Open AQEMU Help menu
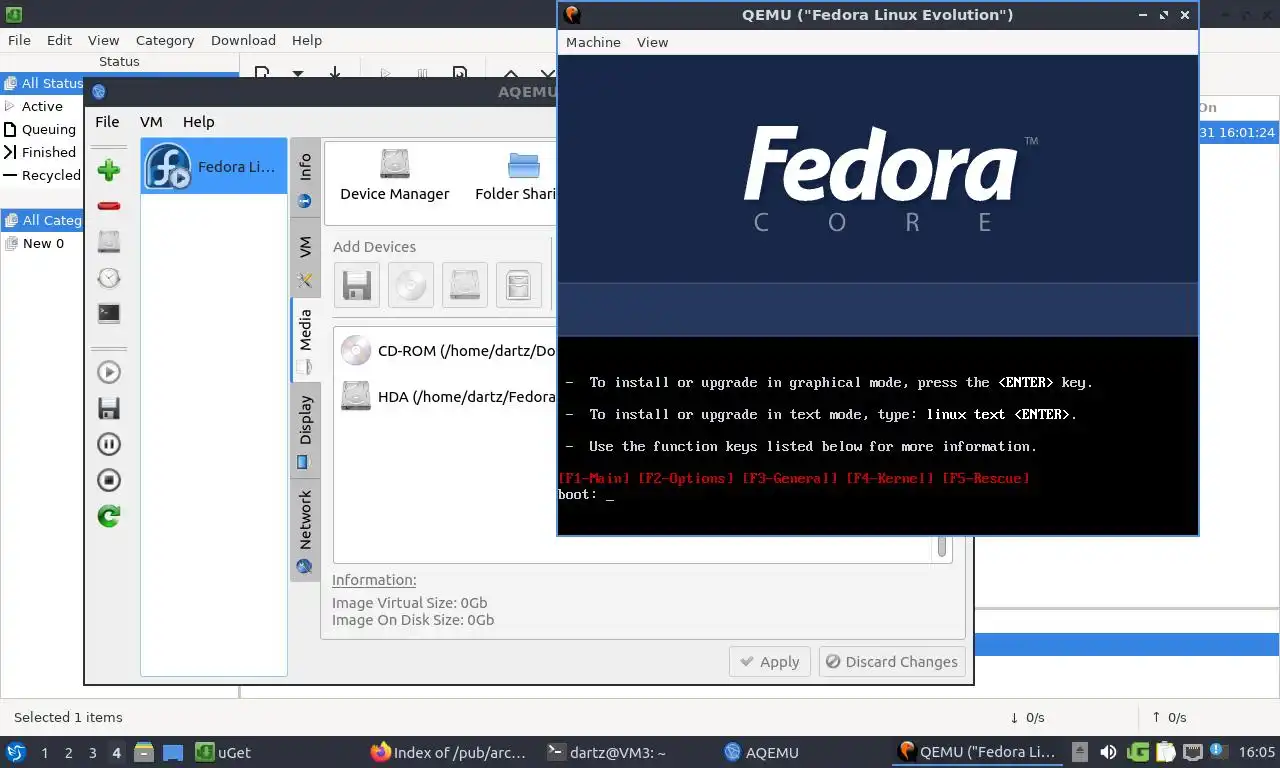The height and width of the screenshot is (768, 1280). (x=198, y=121)
